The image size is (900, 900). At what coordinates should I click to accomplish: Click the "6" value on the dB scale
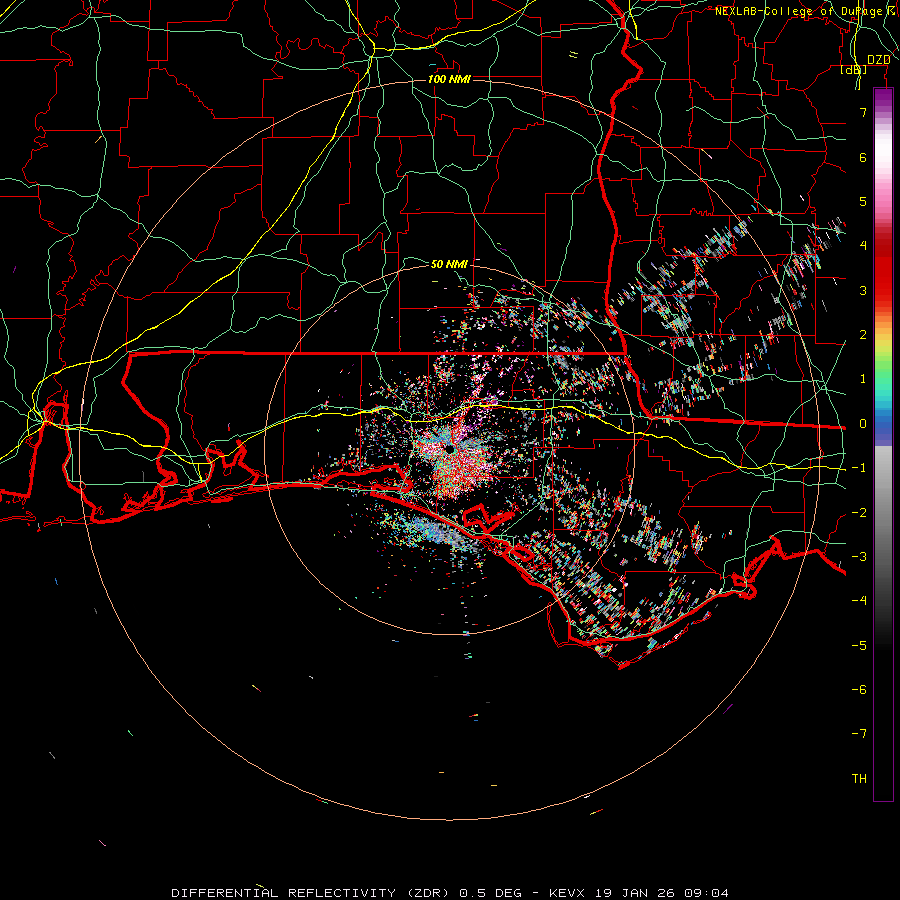[x=863, y=157]
